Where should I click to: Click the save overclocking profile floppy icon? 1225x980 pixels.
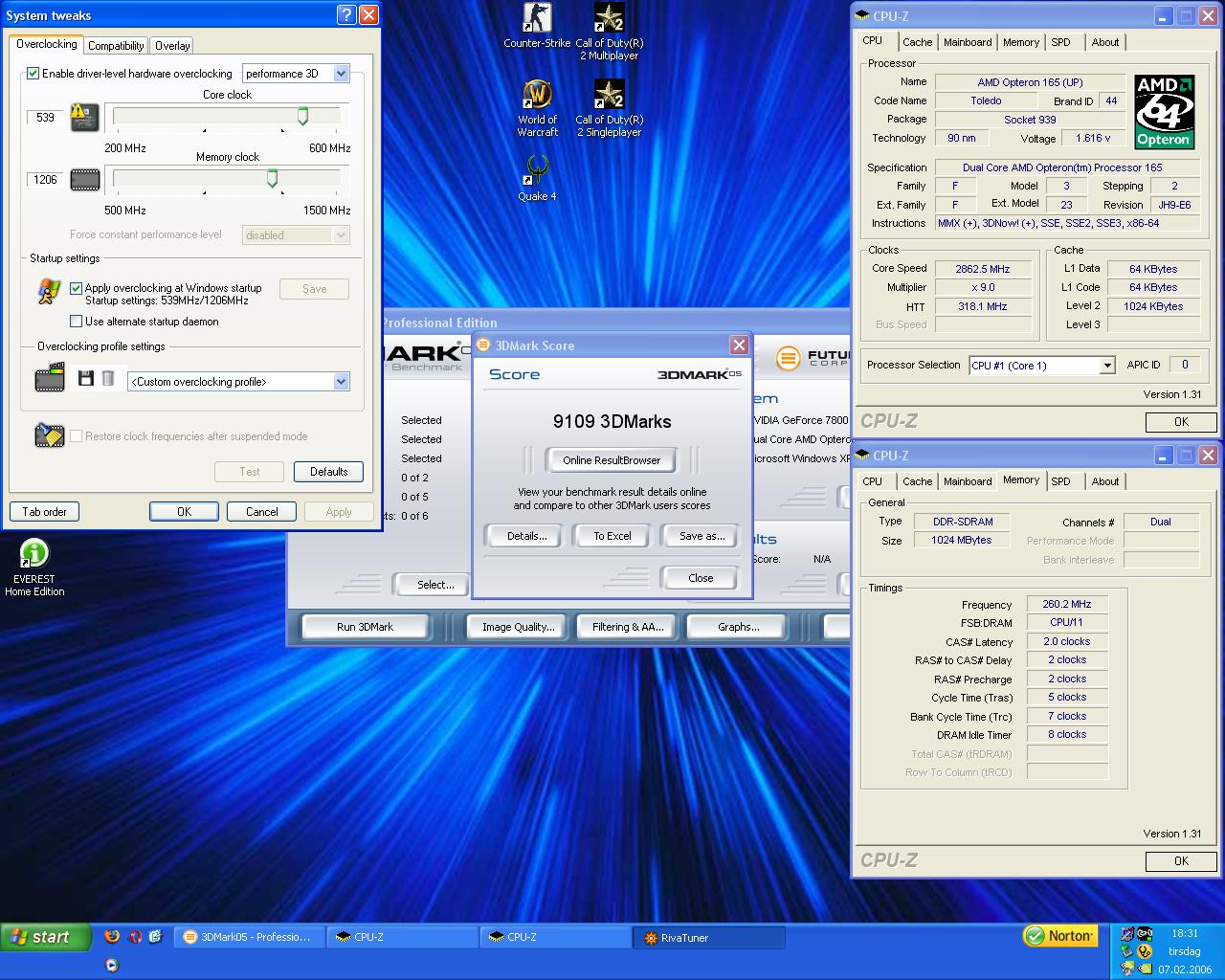(x=86, y=379)
